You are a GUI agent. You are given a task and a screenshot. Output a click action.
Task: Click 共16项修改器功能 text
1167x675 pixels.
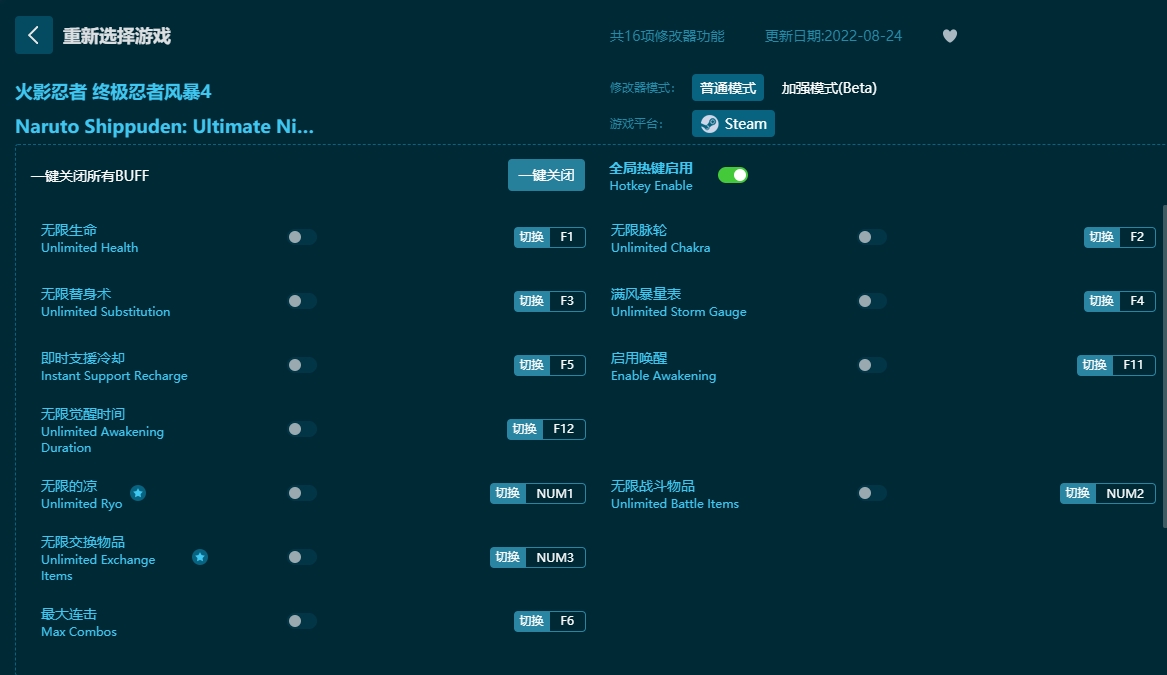tap(667, 36)
